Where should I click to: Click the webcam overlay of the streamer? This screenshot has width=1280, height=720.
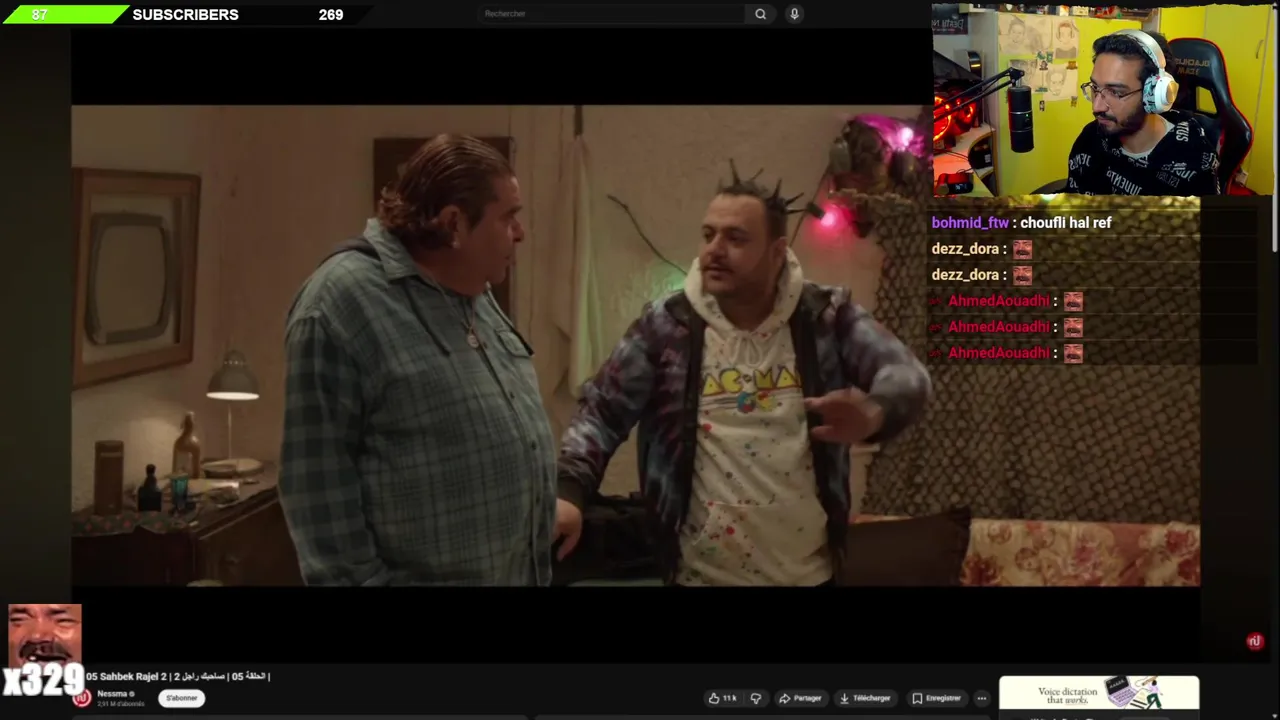(1103, 100)
